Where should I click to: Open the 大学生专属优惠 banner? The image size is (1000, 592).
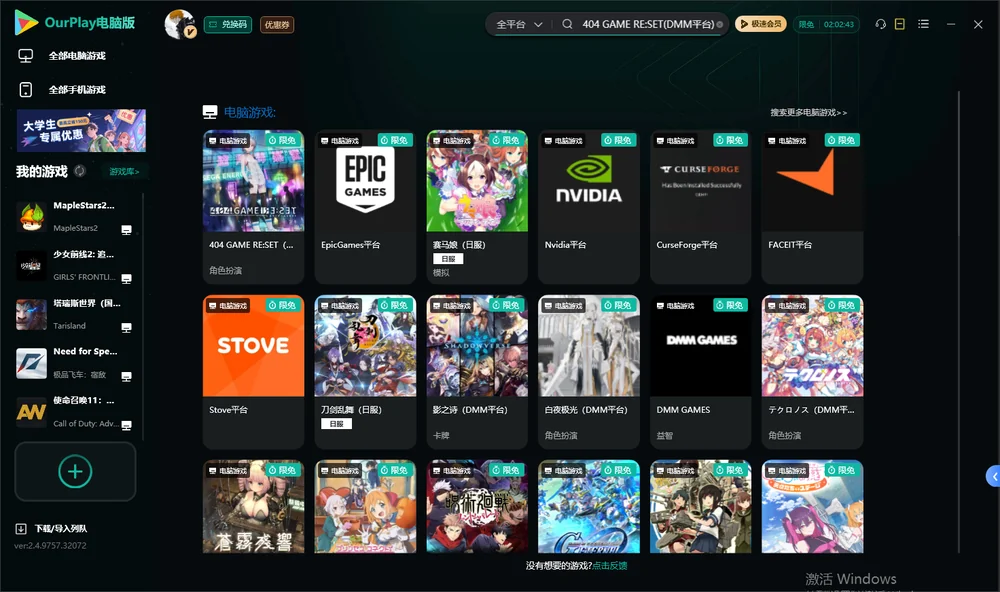[82, 130]
